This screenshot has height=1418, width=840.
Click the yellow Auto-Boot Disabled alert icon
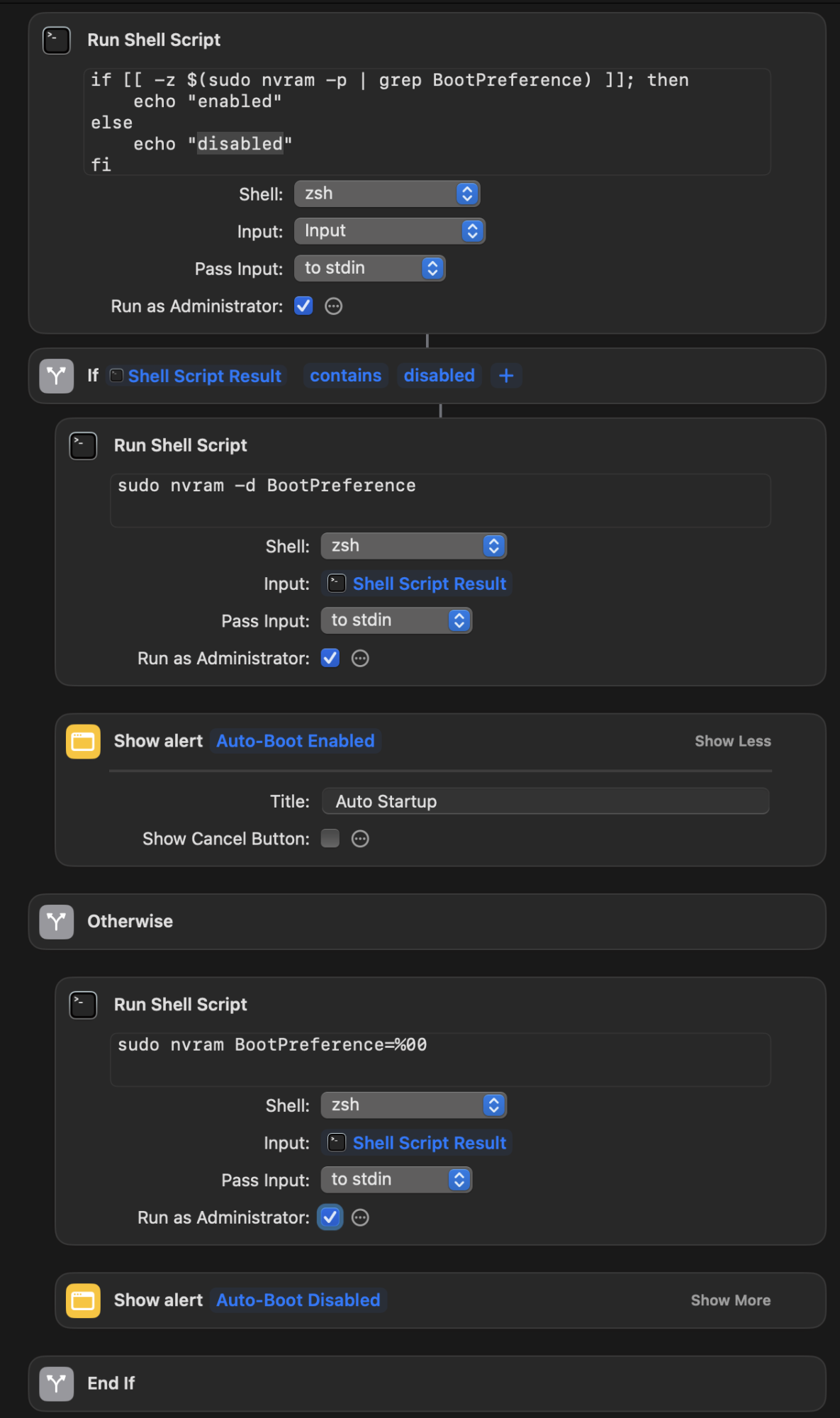pos(83,1301)
